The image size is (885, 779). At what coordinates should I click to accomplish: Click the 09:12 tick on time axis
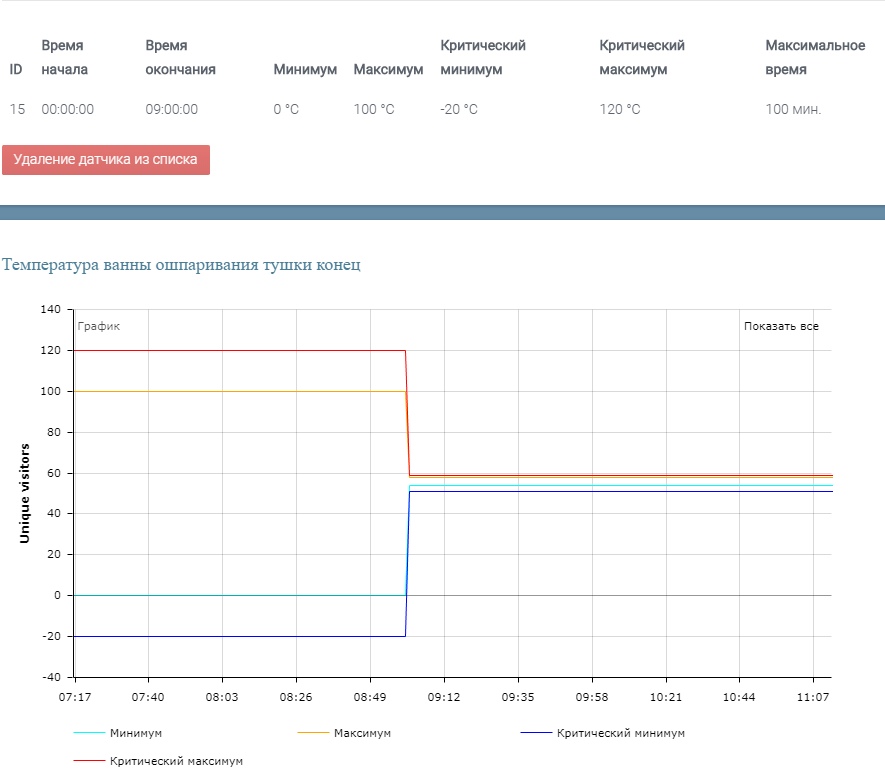click(444, 697)
